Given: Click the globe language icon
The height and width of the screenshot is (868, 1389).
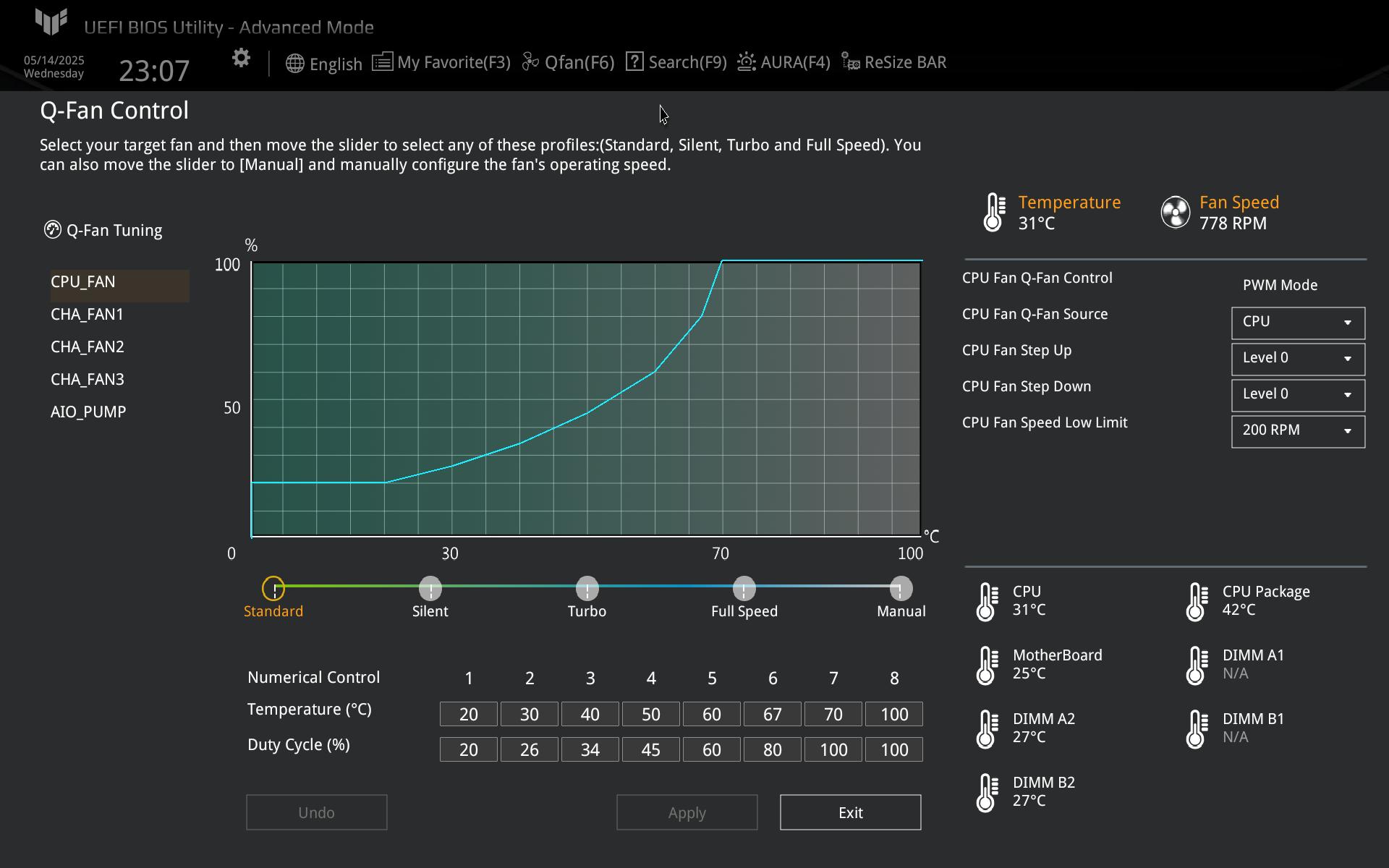Looking at the screenshot, I should click(294, 64).
